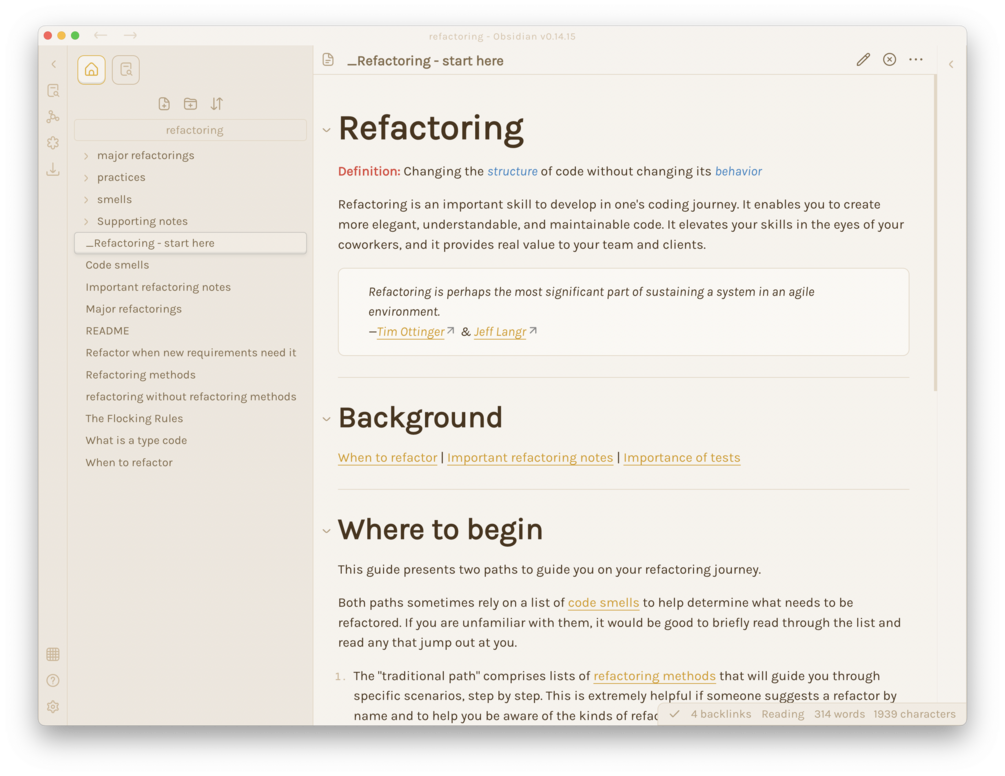Click the download/import icon in ribbon

tap(53, 169)
